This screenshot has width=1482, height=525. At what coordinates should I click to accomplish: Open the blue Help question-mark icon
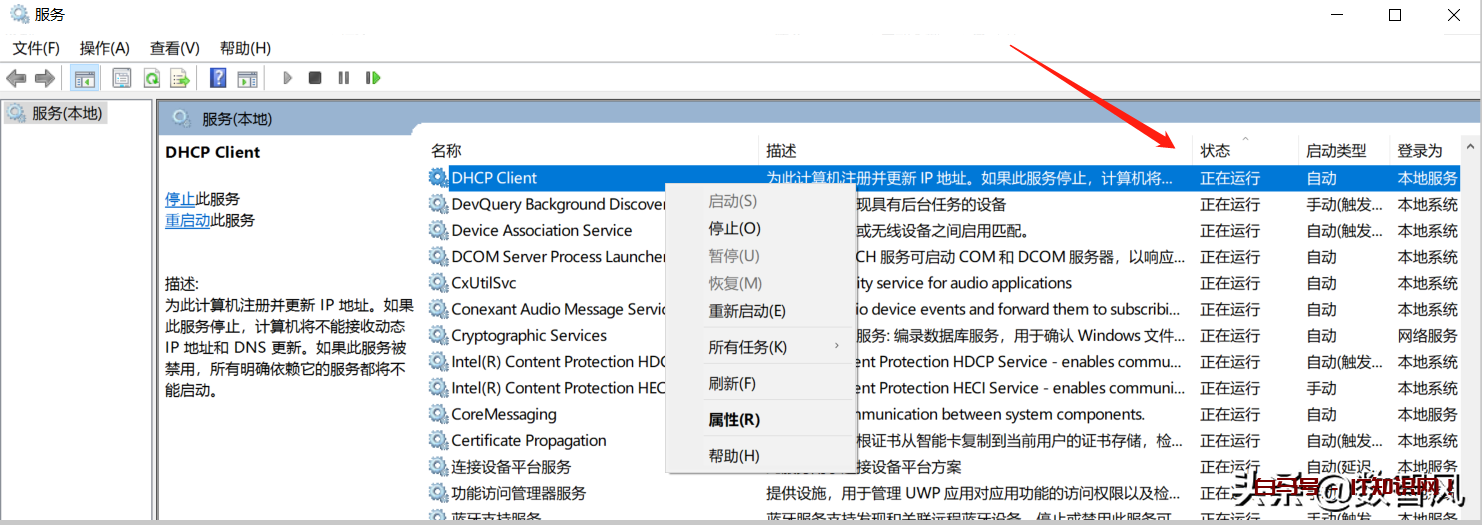[218, 78]
